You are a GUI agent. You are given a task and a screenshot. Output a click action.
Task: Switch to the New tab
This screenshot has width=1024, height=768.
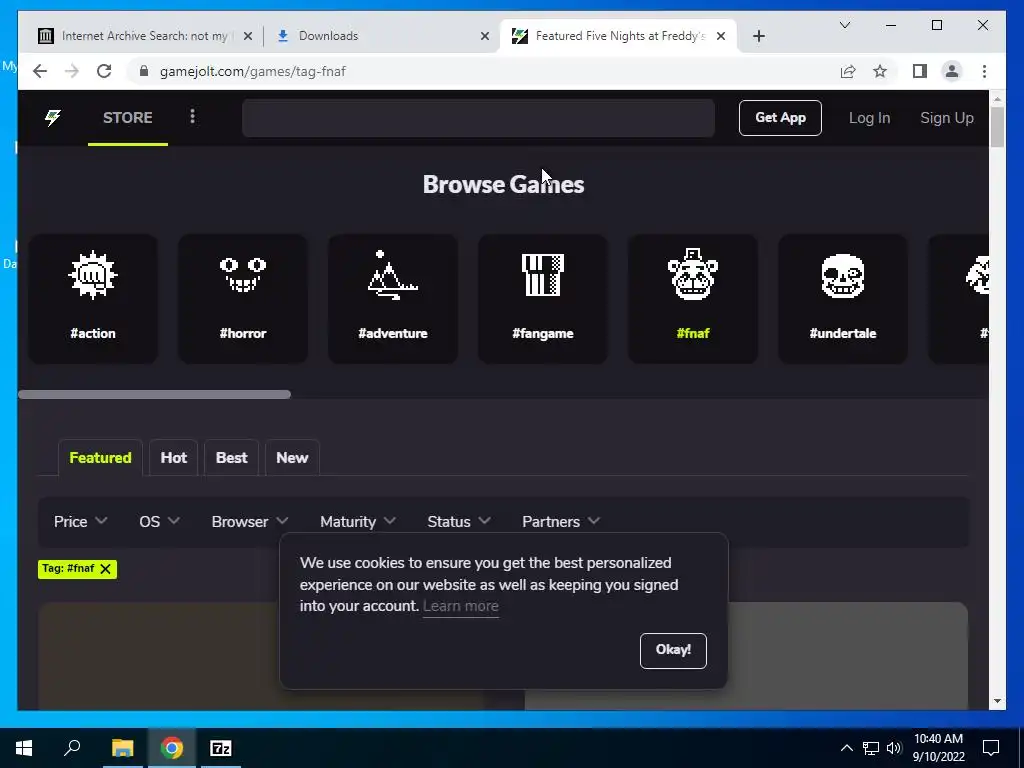[x=292, y=458]
